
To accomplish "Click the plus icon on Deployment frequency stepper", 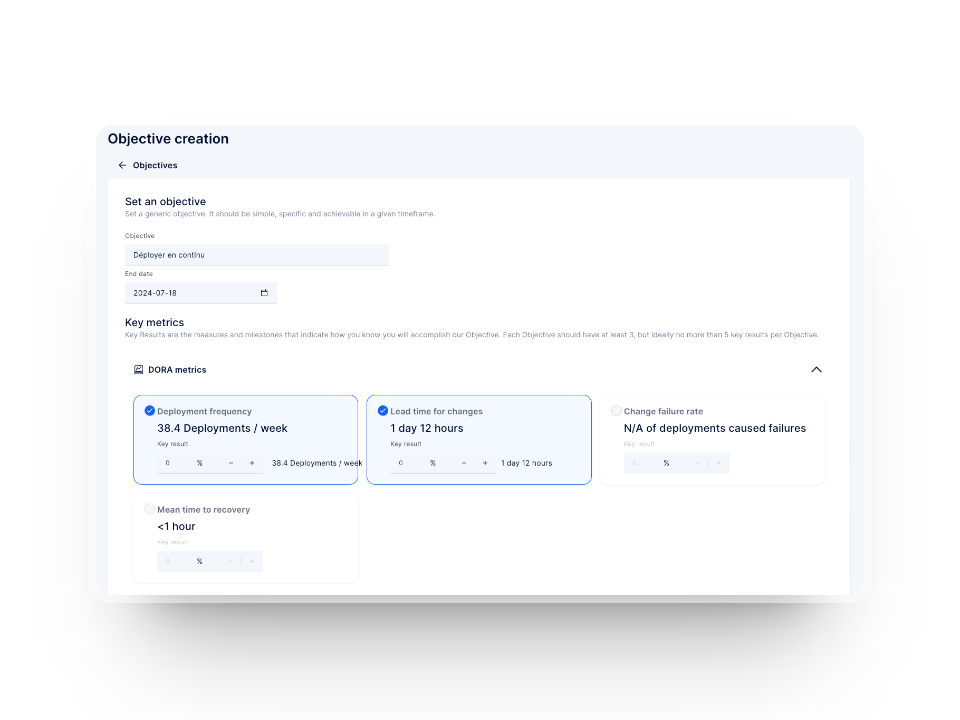I will click(x=252, y=462).
